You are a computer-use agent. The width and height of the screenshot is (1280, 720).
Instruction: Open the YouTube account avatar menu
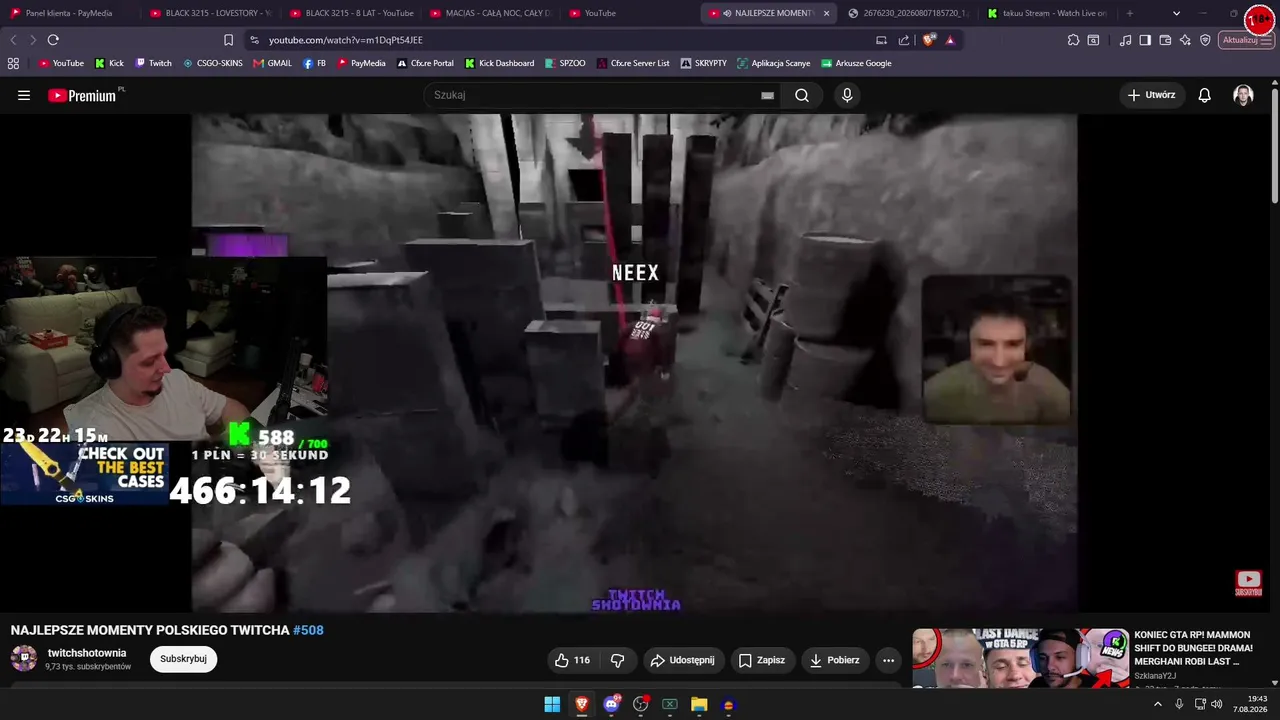point(1243,95)
